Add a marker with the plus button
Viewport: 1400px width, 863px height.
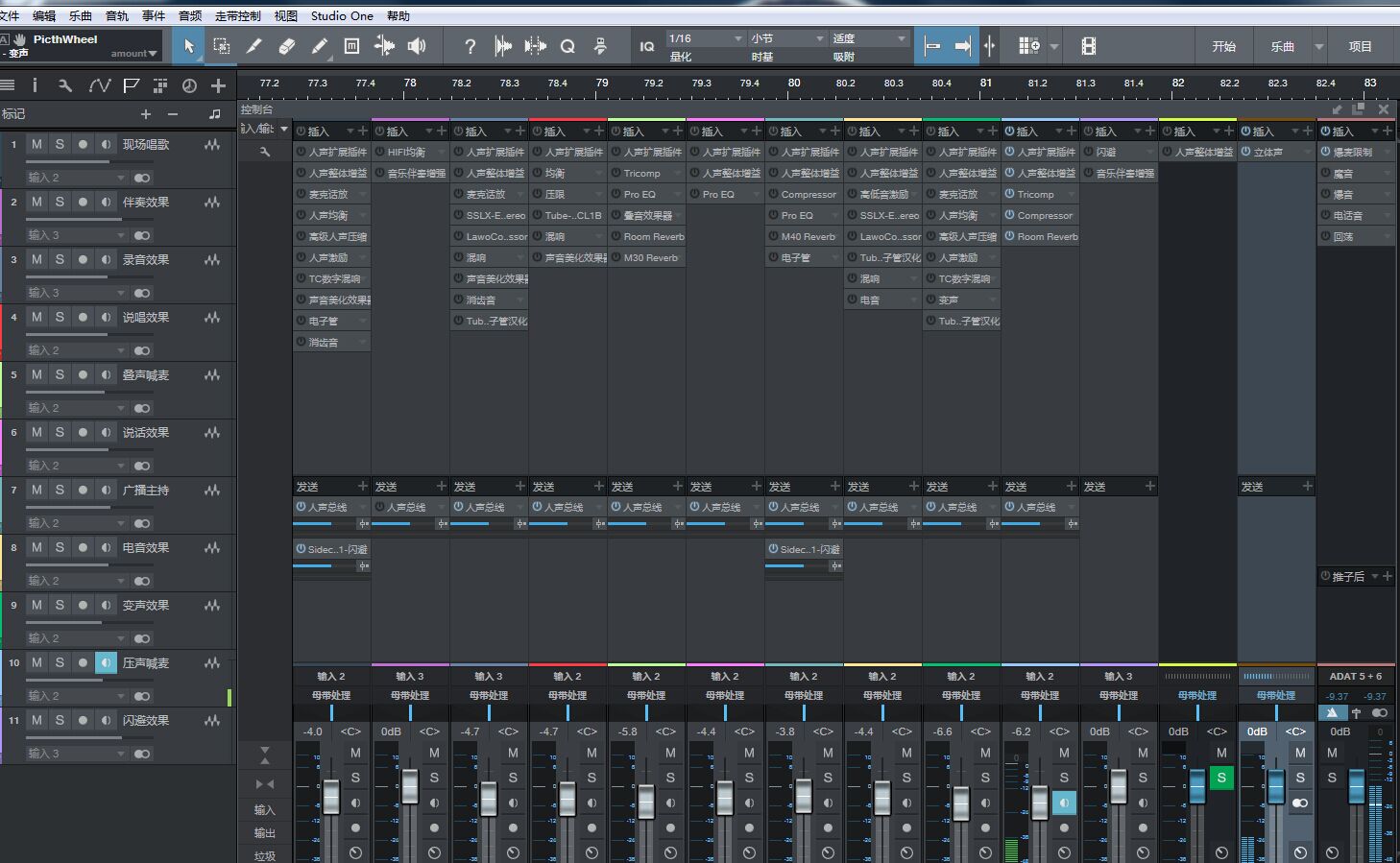tap(146, 114)
